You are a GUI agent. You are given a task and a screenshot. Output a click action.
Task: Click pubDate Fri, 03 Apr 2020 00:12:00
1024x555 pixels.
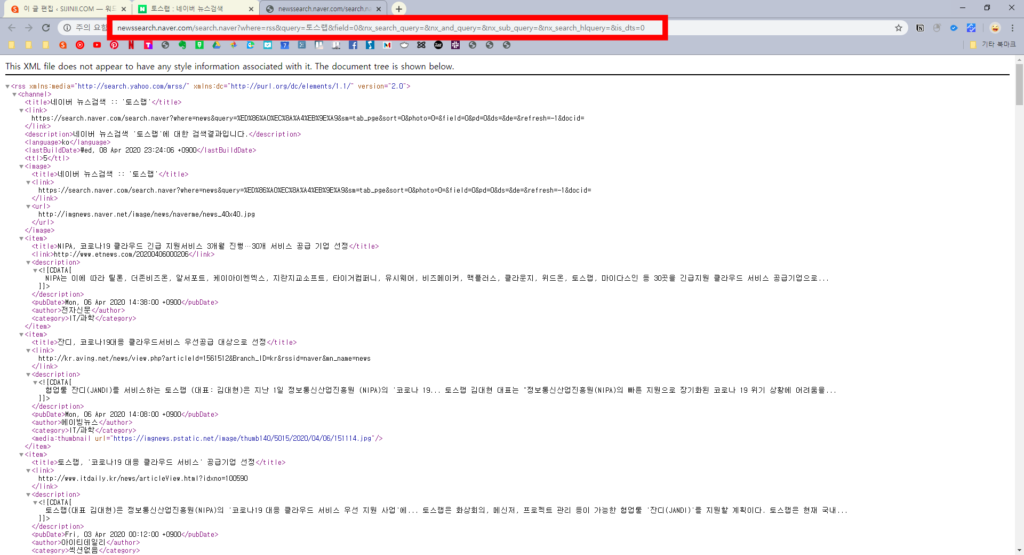123,535
